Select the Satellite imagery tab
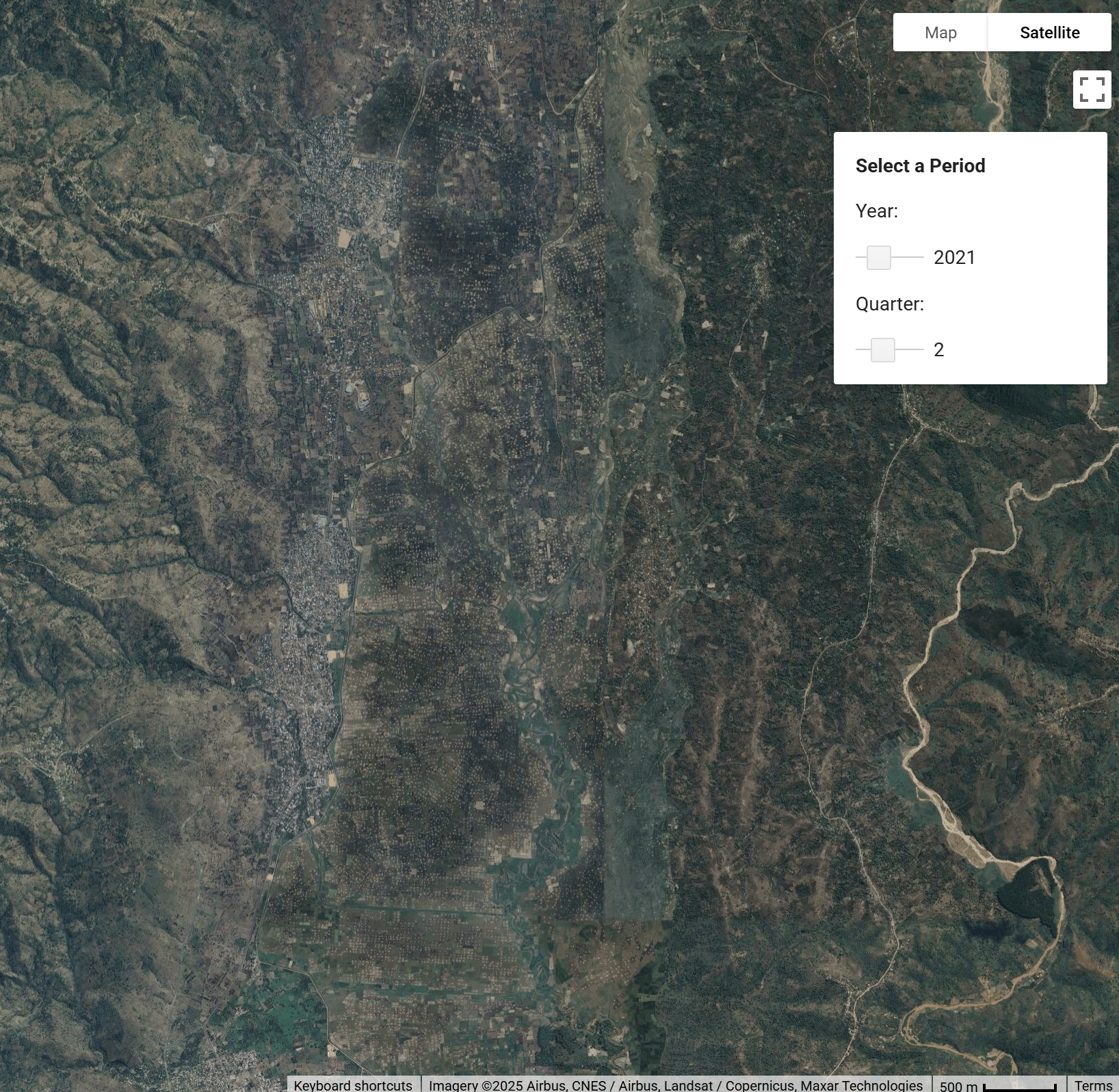The image size is (1119, 1092). point(1049,33)
